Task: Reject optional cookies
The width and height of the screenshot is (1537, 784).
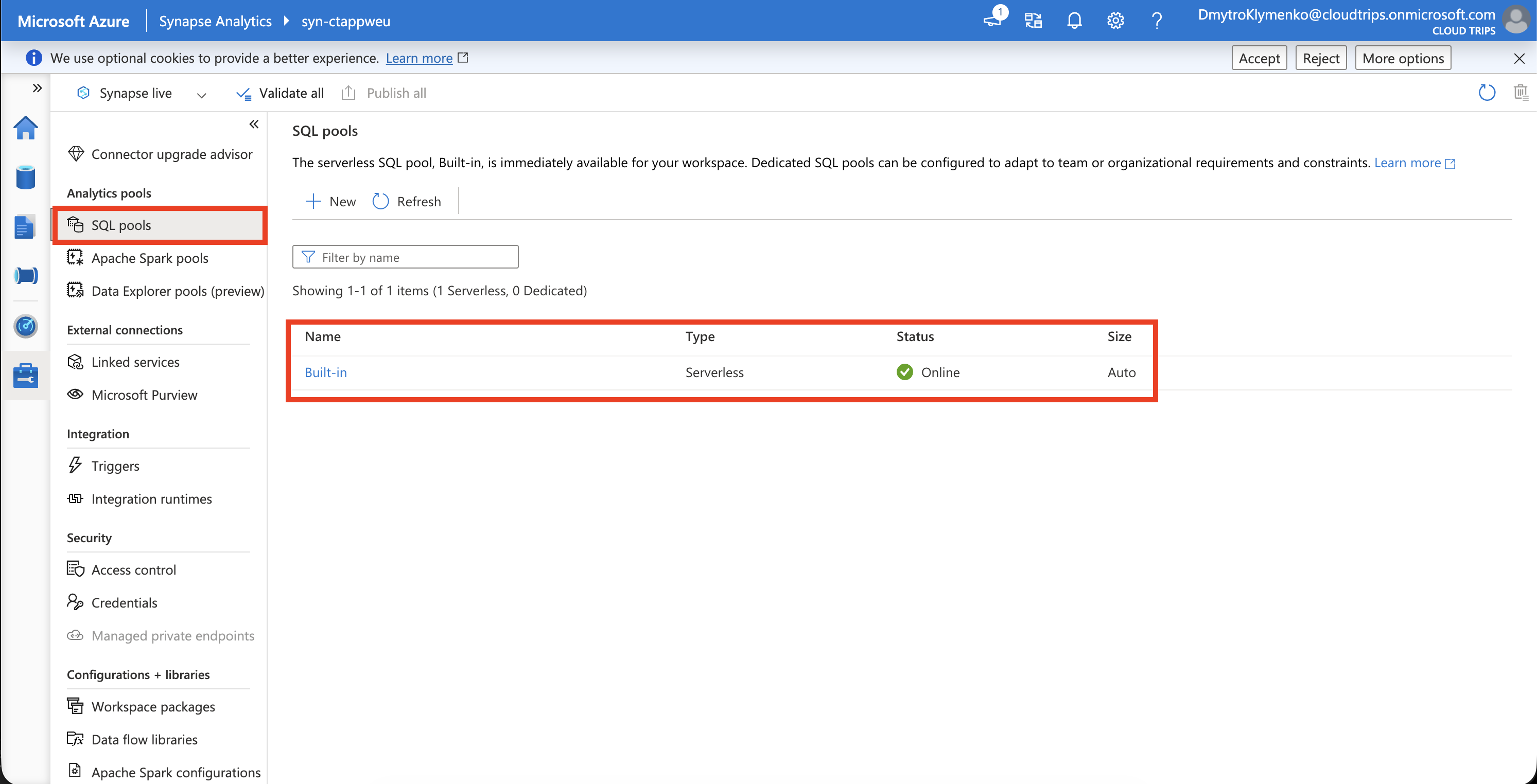Action: (1321, 58)
